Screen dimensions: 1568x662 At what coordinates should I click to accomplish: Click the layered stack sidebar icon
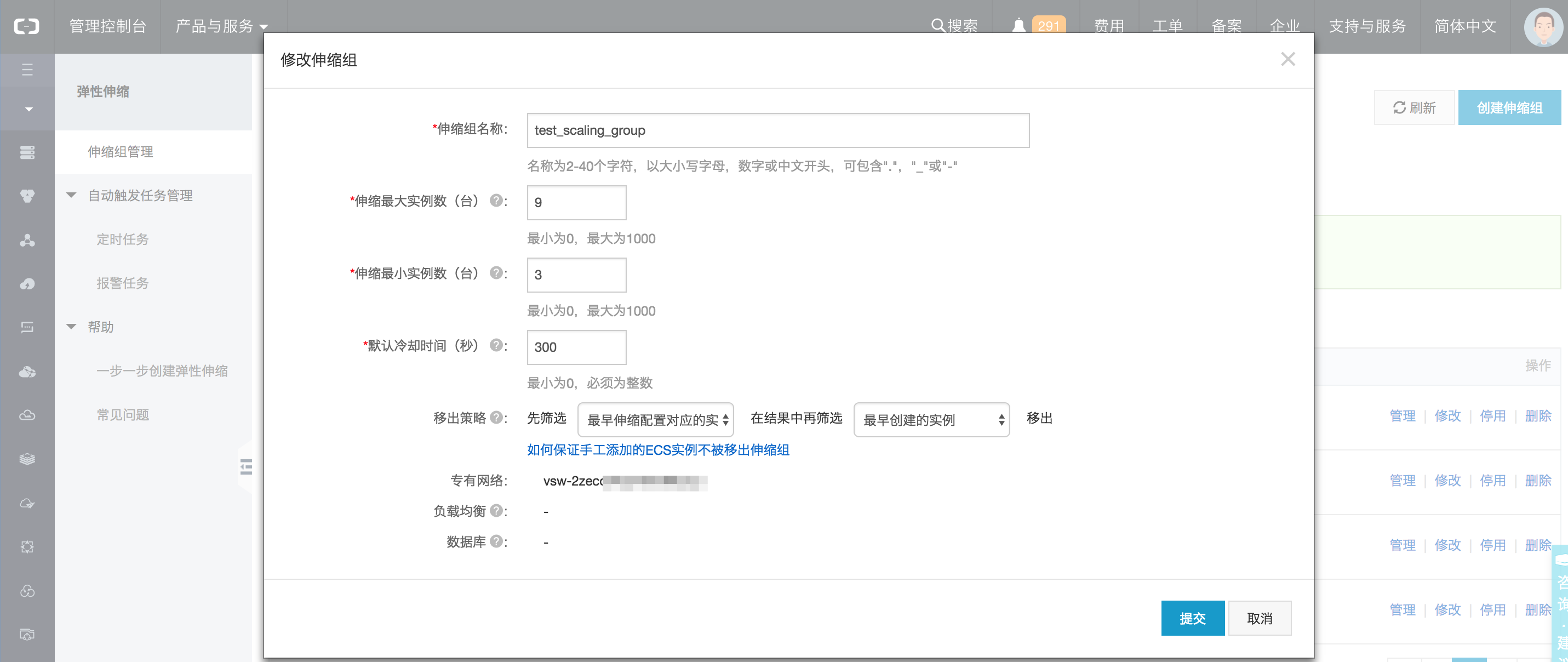[27, 459]
